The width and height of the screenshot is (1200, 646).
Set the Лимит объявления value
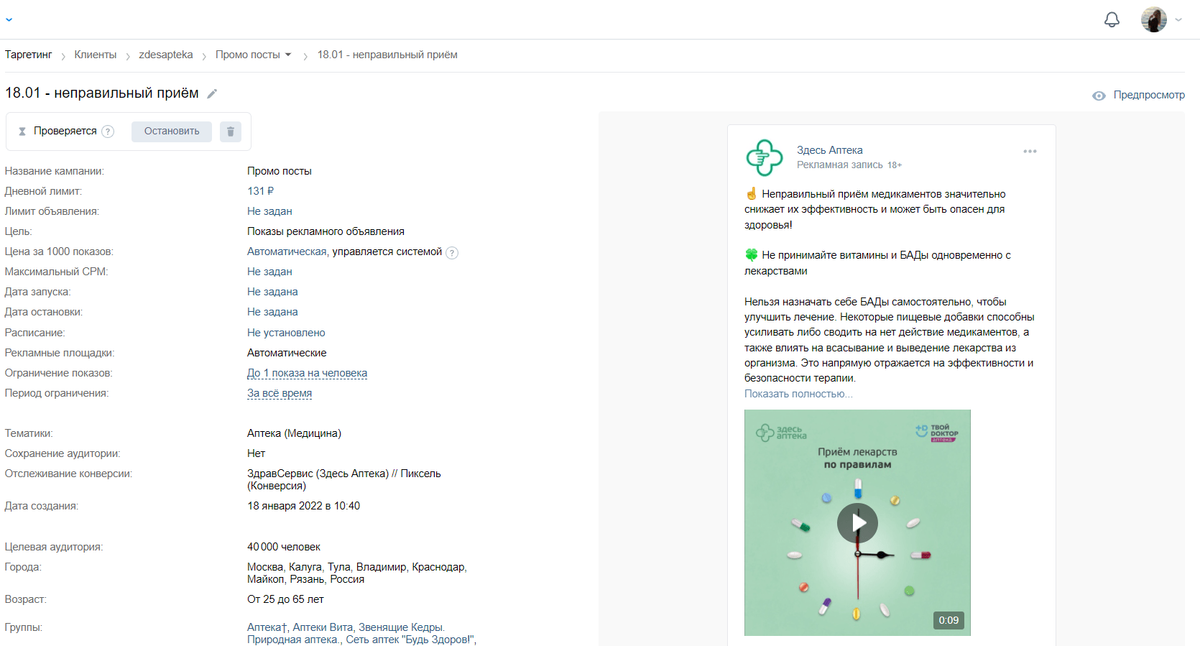click(x=270, y=211)
